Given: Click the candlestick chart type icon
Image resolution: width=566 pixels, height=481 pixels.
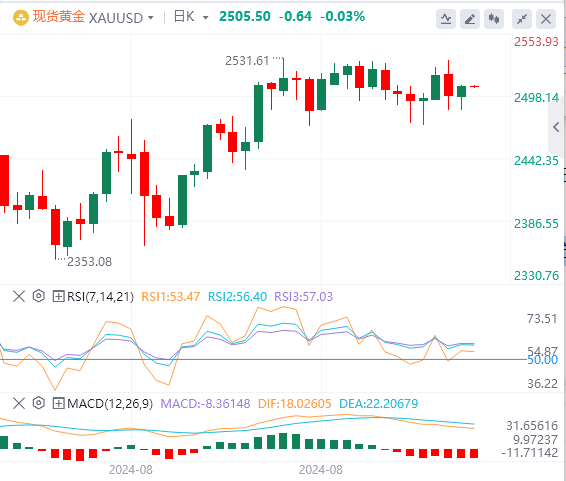Looking at the screenshot, I should (x=494, y=19).
